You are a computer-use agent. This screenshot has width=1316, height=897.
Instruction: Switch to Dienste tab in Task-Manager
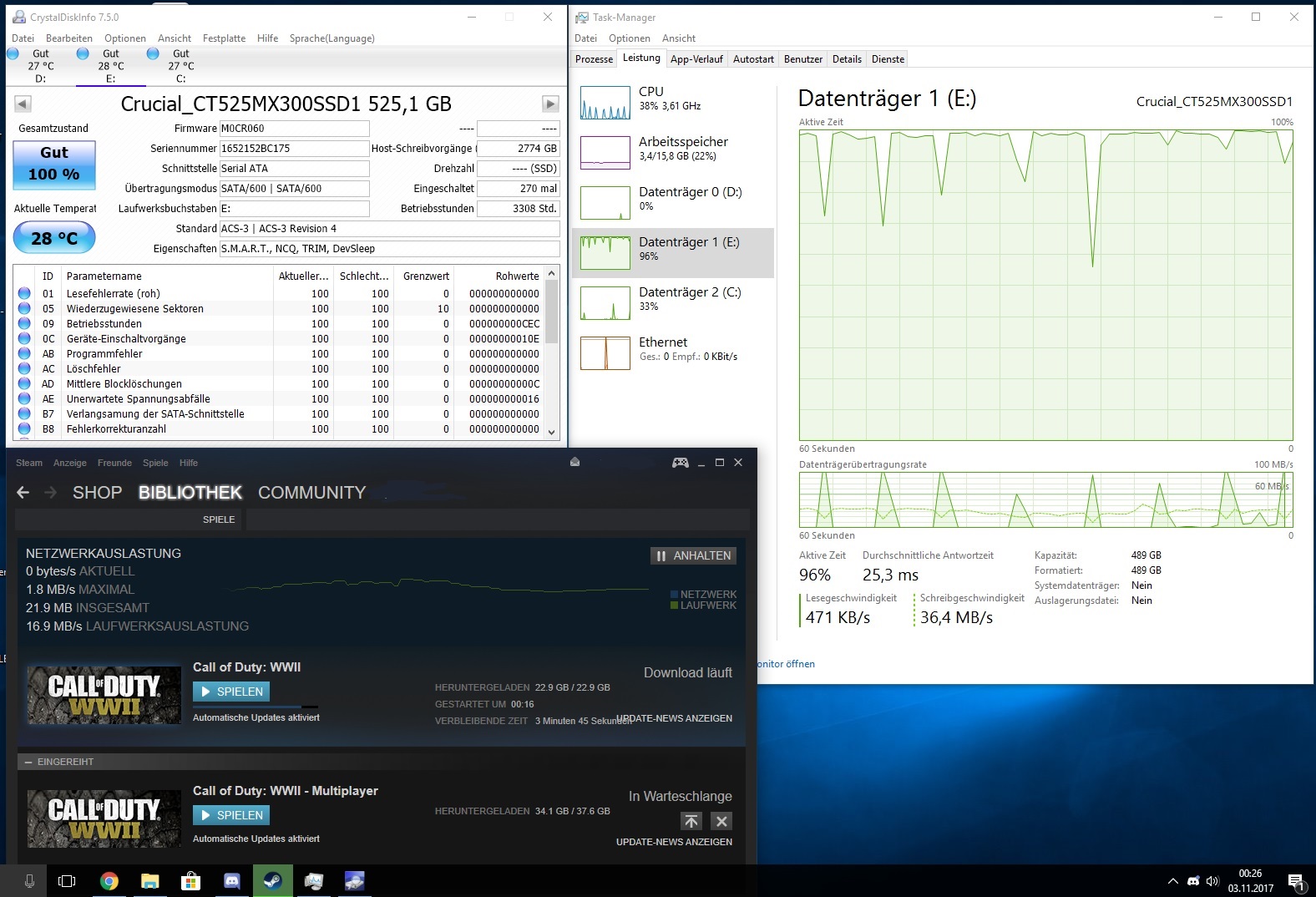pyautogui.click(x=888, y=59)
